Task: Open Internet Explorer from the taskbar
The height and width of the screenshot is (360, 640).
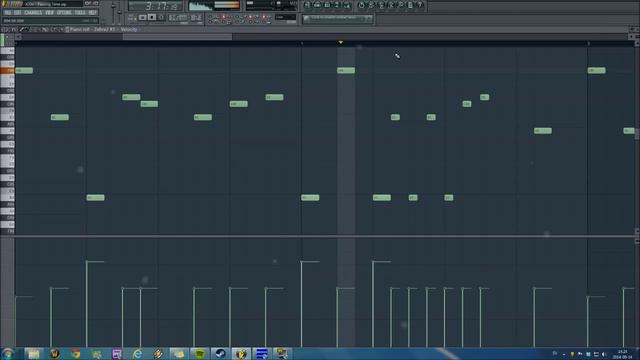Action: [138, 353]
